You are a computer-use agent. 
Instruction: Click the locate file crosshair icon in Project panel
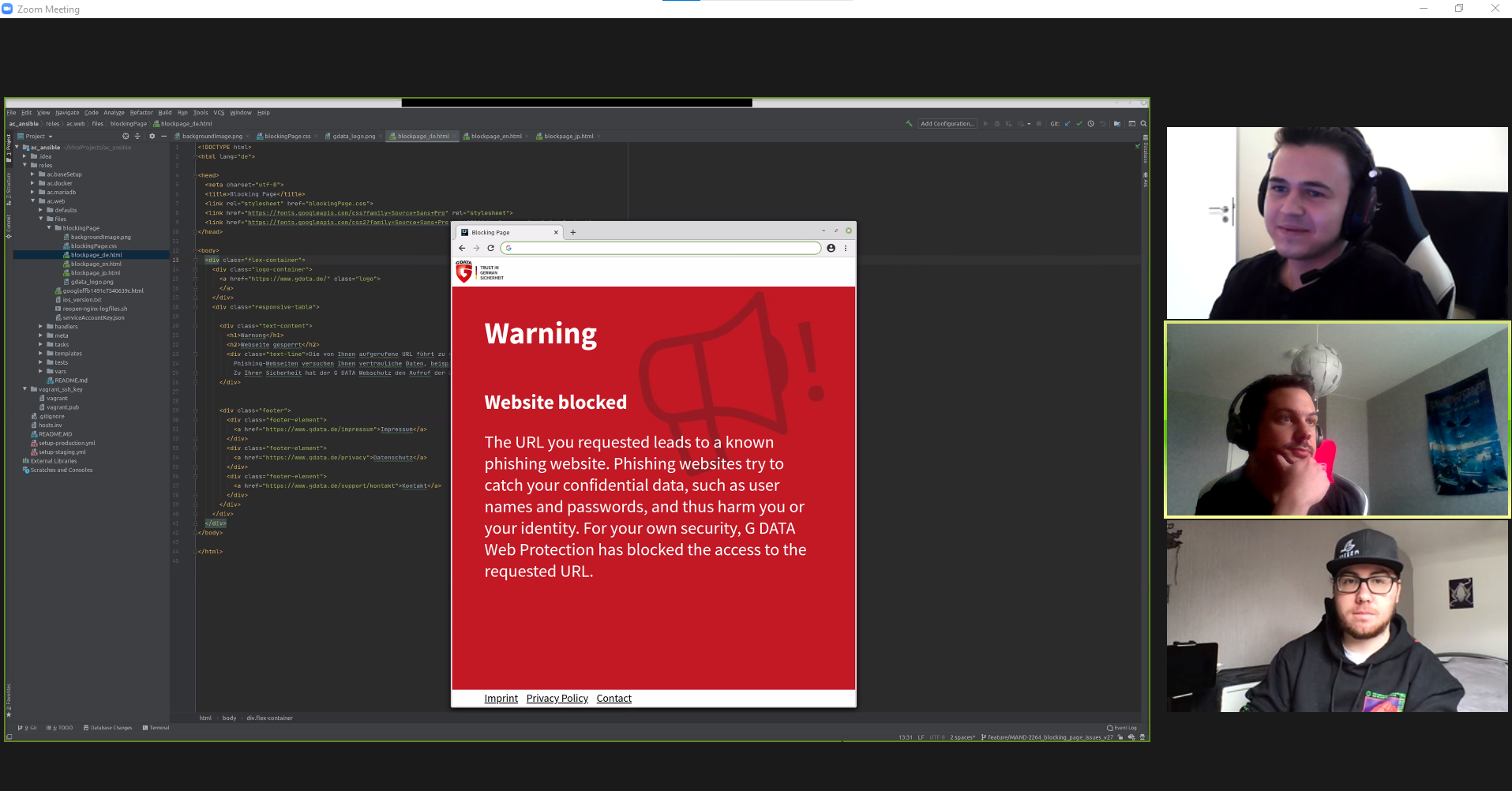click(126, 137)
